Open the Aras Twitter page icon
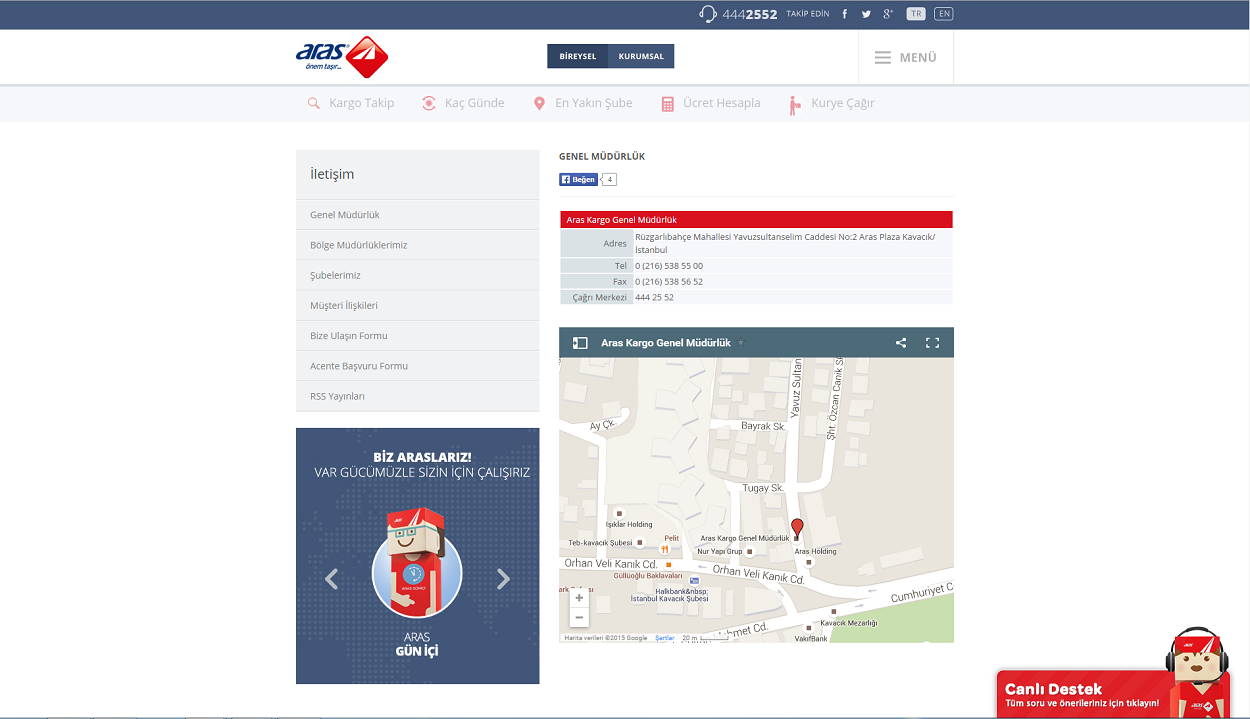The width and height of the screenshot is (1250, 719). pos(866,14)
